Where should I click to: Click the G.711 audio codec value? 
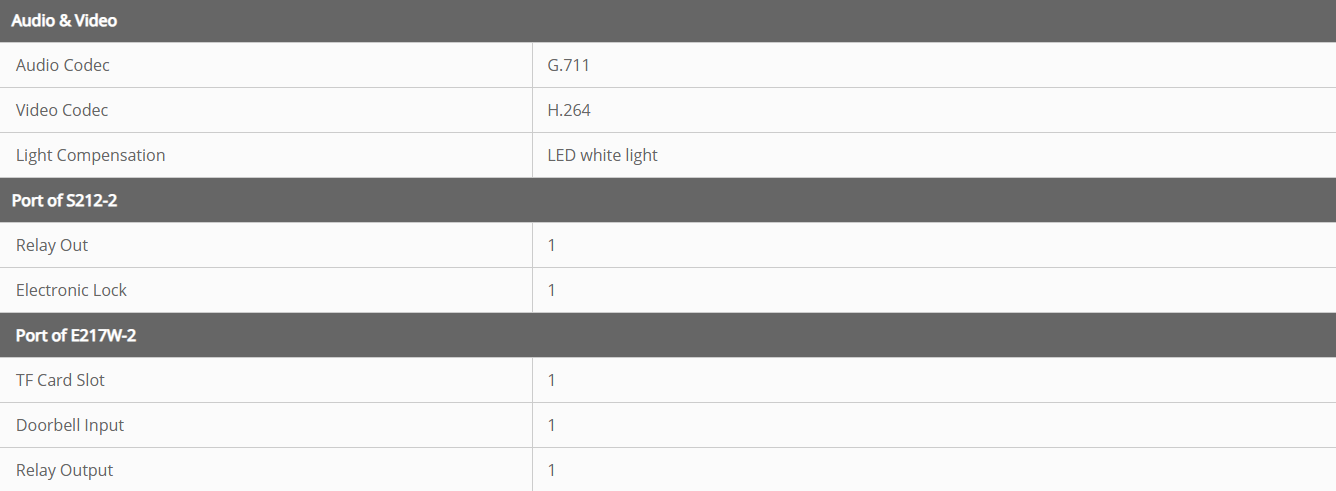click(x=569, y=65)
